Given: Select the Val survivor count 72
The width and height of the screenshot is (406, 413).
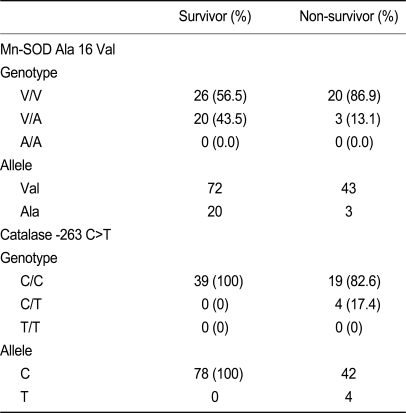Looking at the screenshot, I should click(x=215, y=188).
